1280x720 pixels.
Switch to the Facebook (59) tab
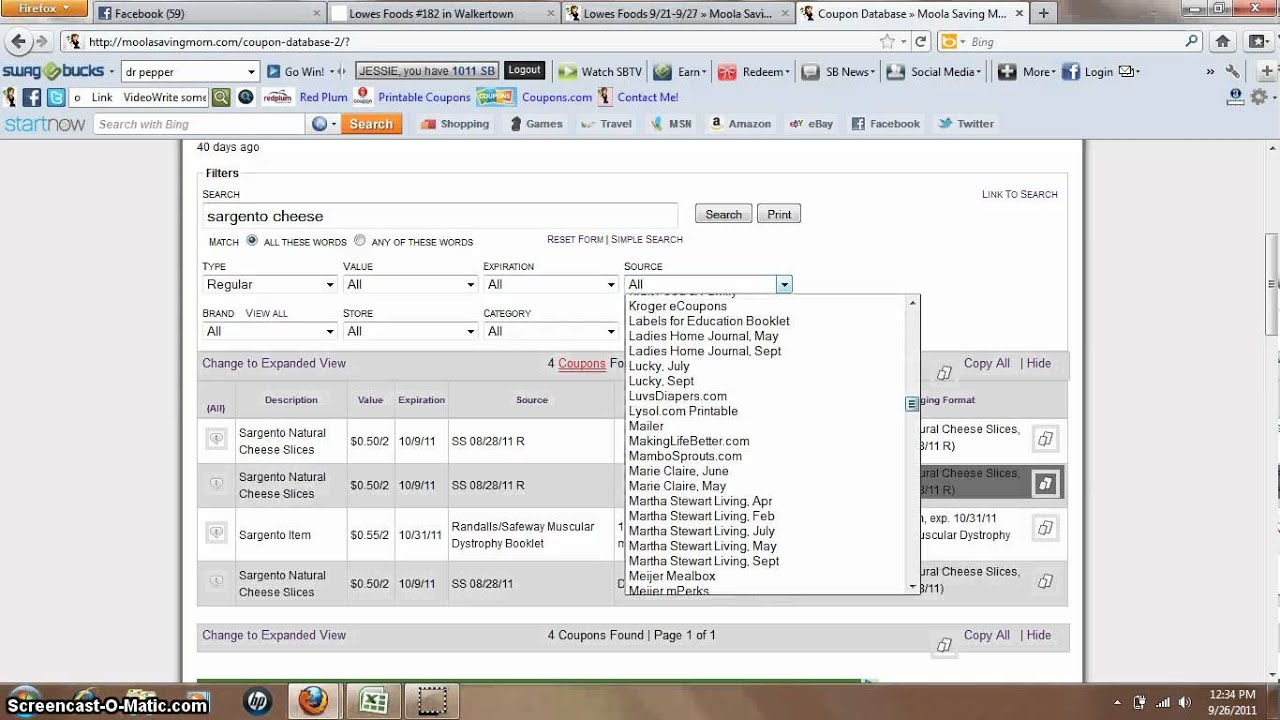(206, 13)
